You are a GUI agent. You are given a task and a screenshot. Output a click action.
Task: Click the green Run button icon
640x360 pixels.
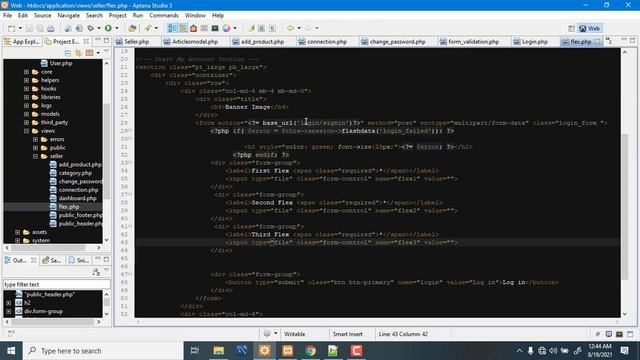[108, 28]
